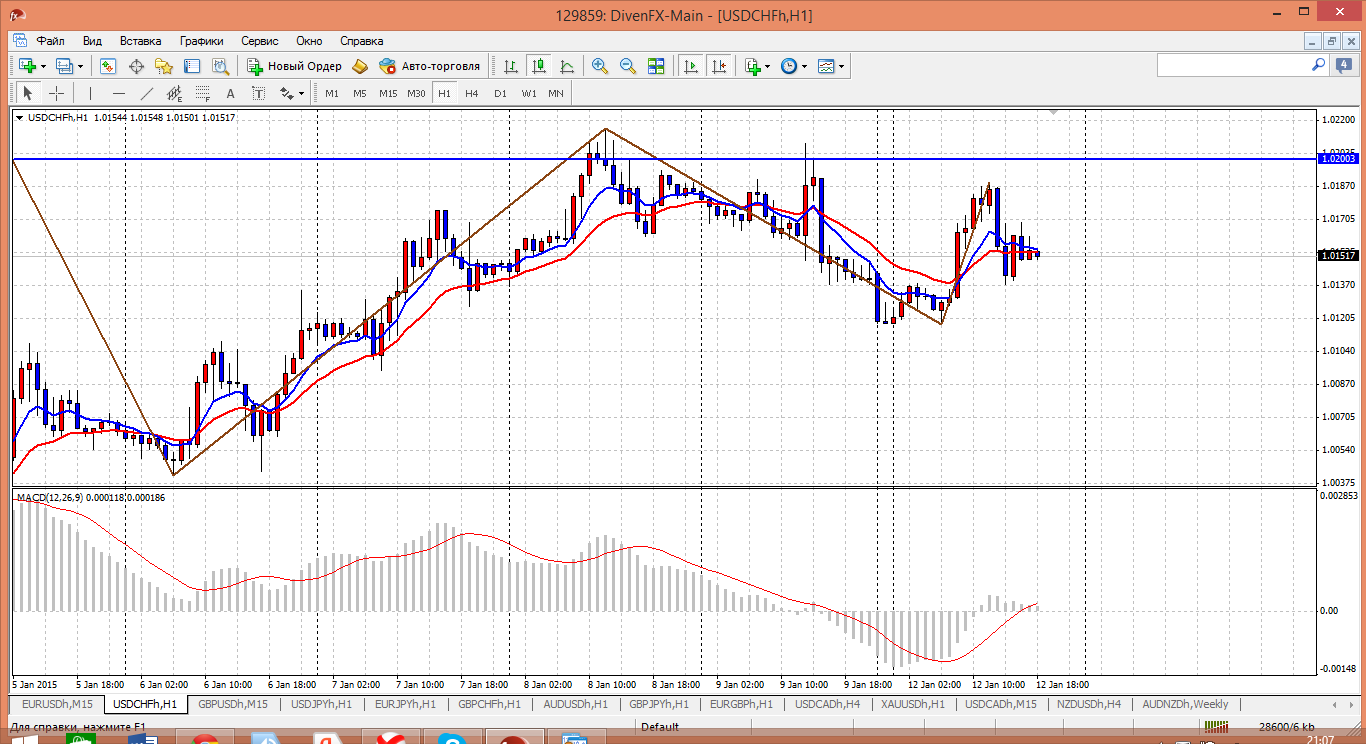Draw a horizontal line tool

click(x=119, y=93)
